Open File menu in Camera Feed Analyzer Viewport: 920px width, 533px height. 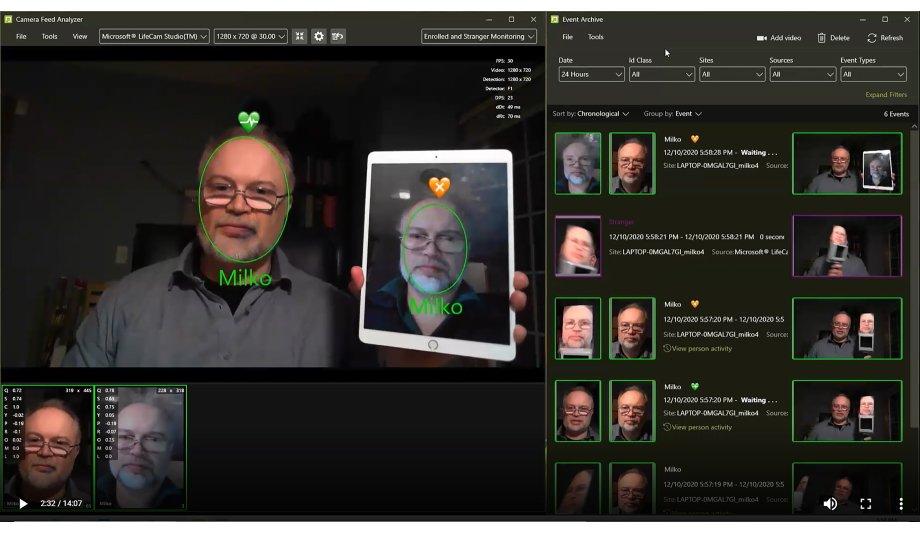point(21,36)
